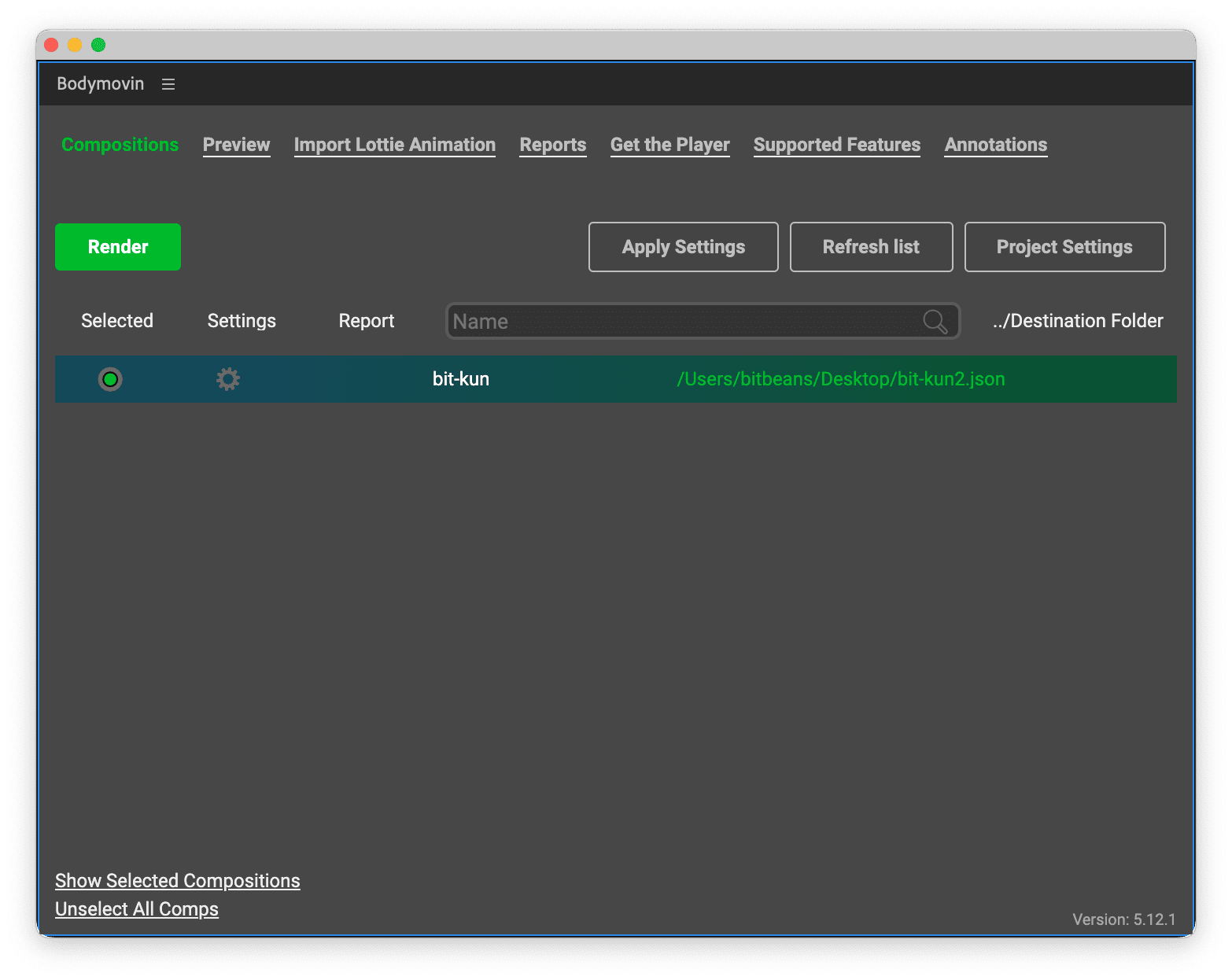Click Unselect All Comps link
The image size is (1232, 980).
point(136,909)
